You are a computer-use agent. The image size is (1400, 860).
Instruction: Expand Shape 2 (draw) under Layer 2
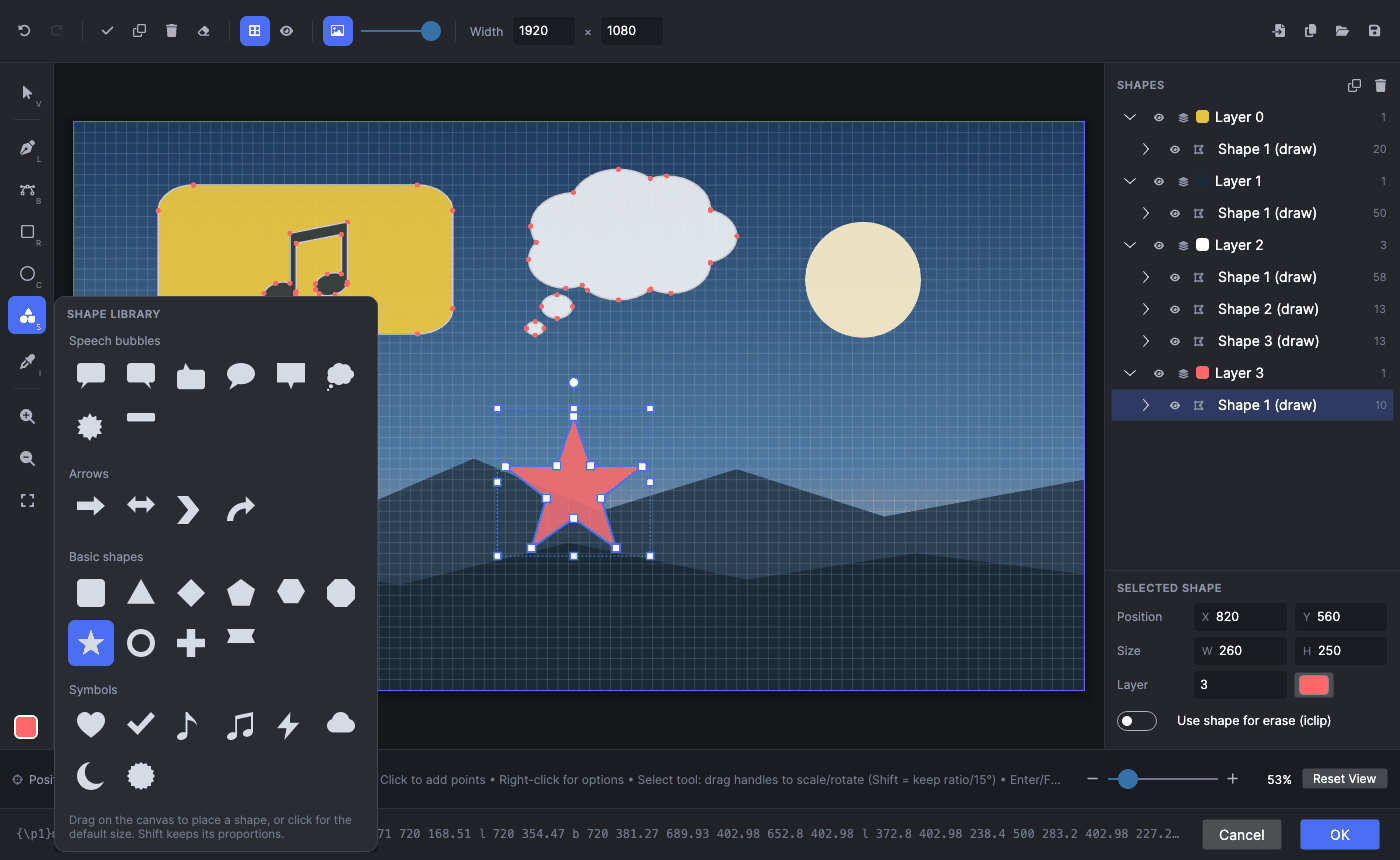pos(1146,309)
